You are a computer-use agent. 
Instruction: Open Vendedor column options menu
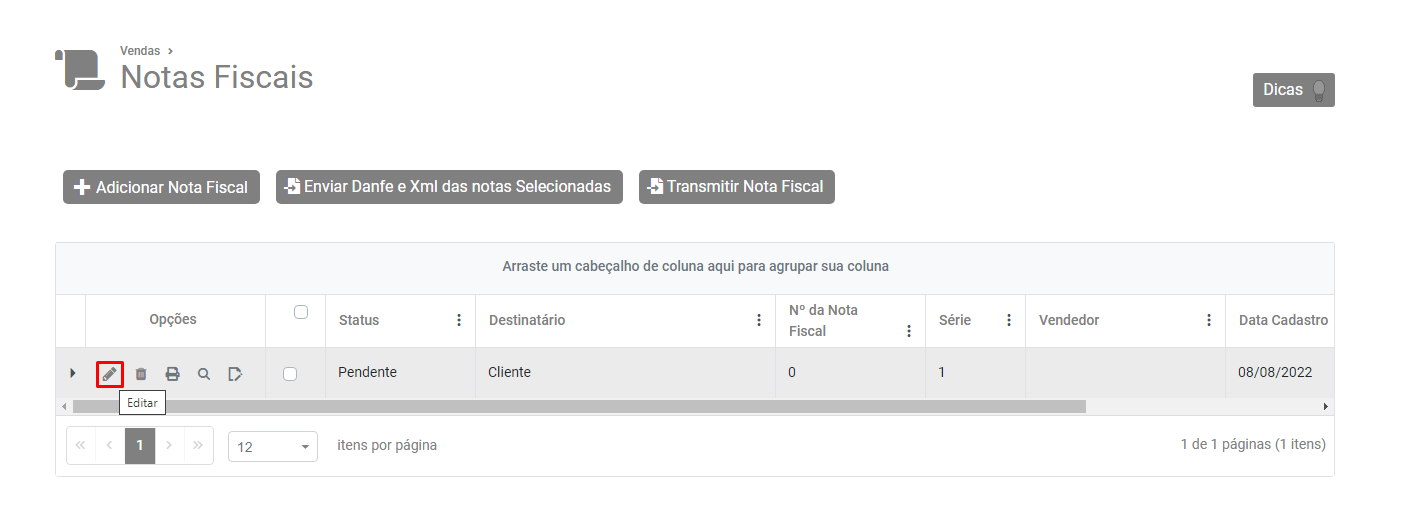[1209, 320]
